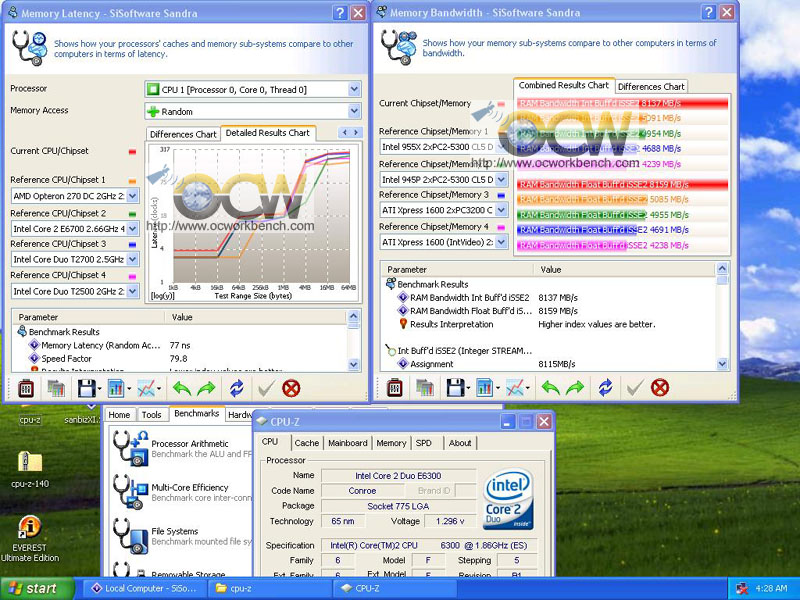800x600 pixels.
Task: Select the cpu-z-140 folder on desktop
Action: click(x=30, y=469)
